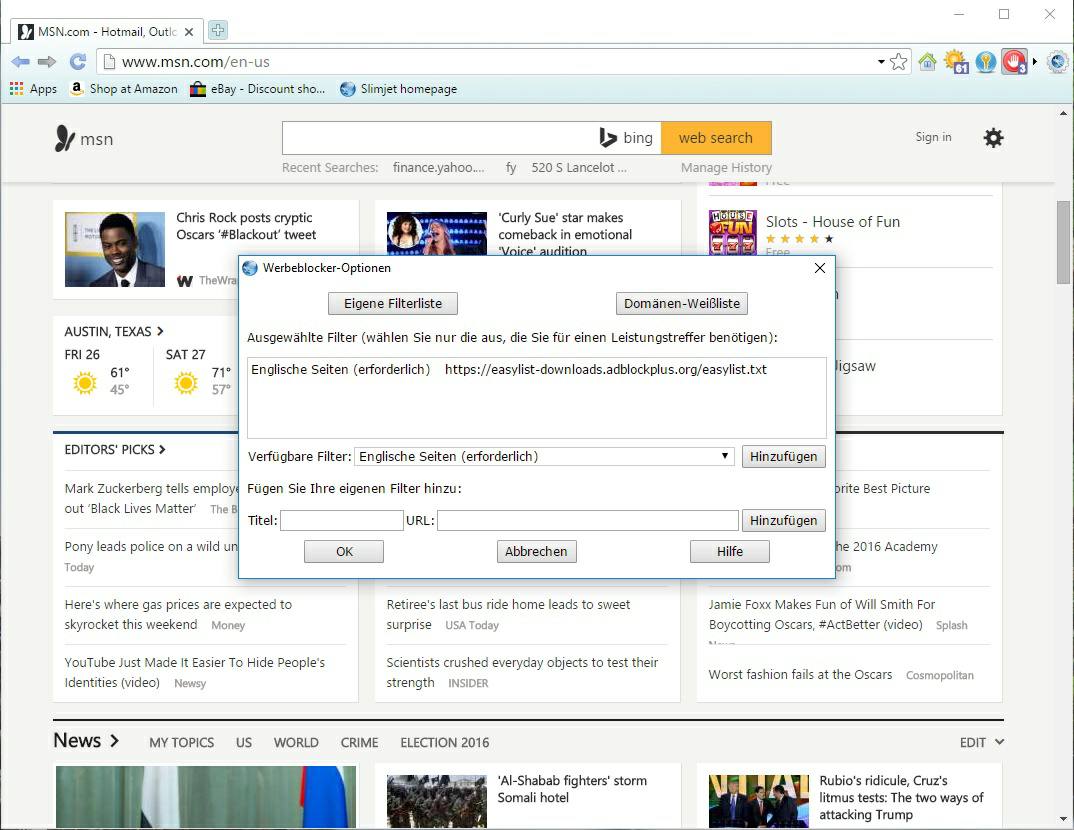Image resolution: width=1074 pixels, height=830 pixels.
Task: Click the blue key password manager icon
Action: pos(986,62)
